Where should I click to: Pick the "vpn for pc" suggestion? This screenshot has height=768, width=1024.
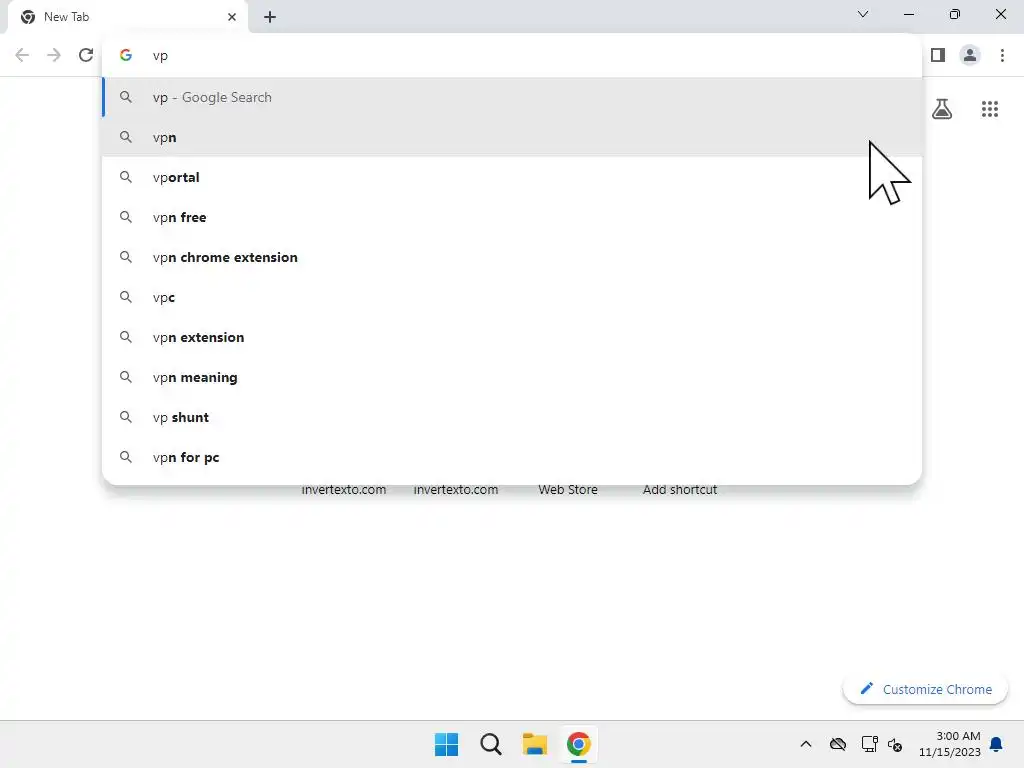click(x=512, y=457)
